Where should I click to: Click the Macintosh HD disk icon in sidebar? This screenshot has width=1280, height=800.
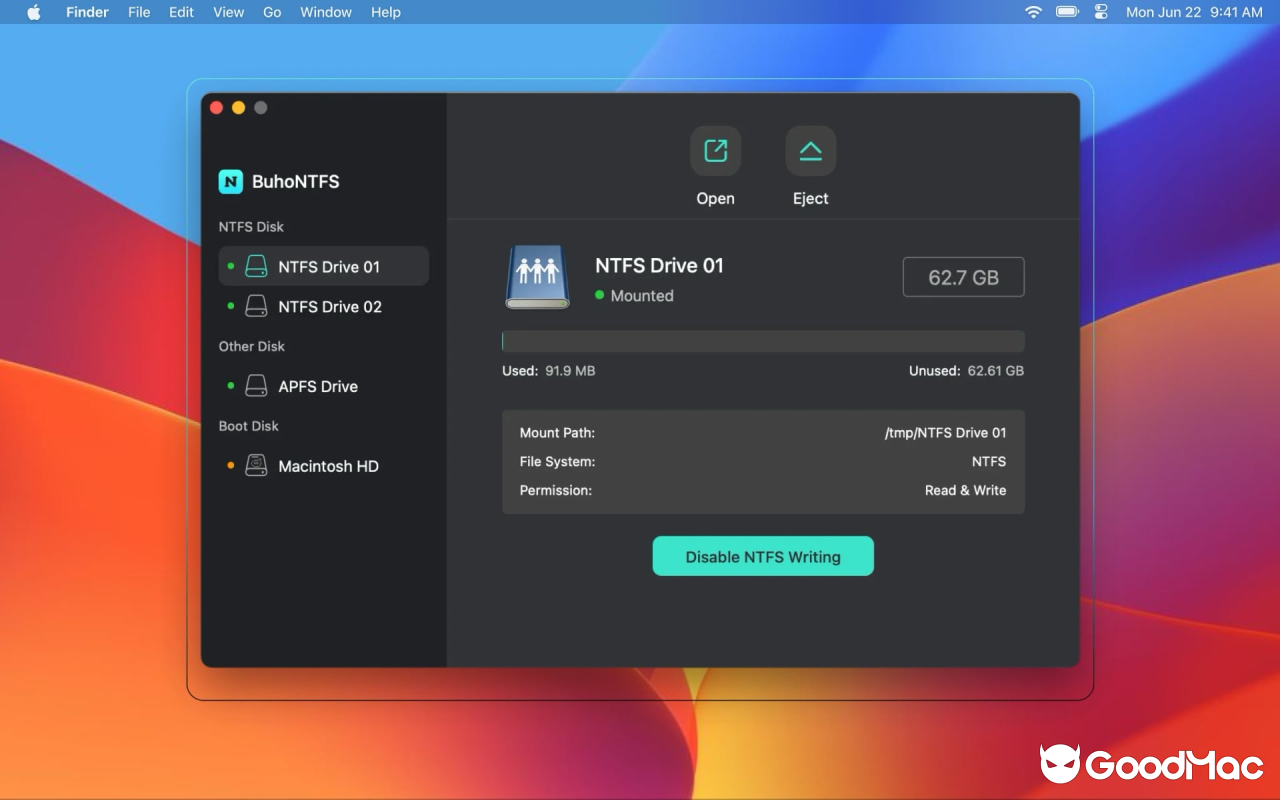click(x=257, y=466)
